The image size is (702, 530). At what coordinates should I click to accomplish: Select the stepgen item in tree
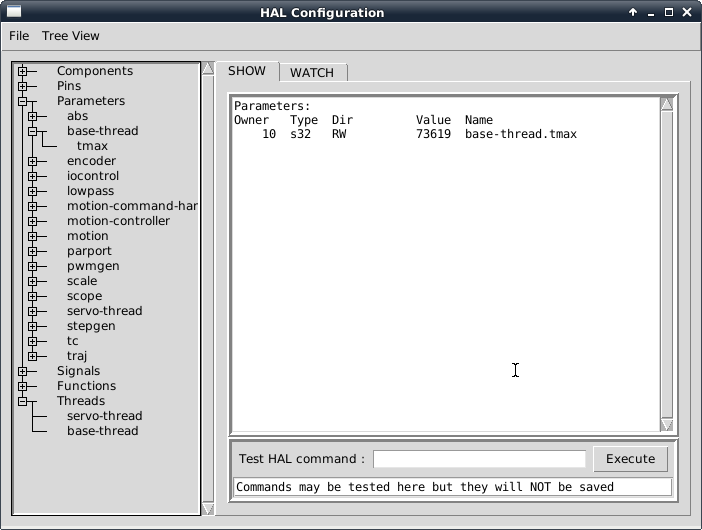[x=91, y=326]
